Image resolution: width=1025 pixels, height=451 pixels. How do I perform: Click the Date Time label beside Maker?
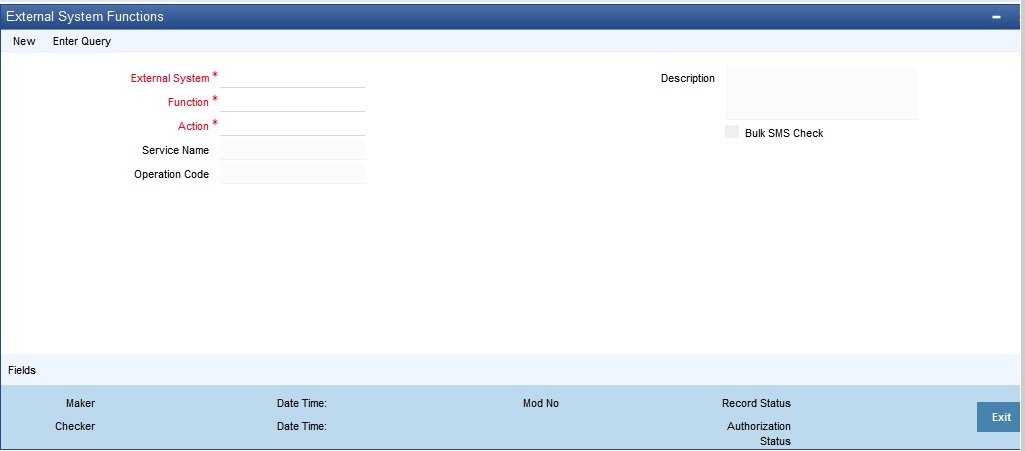(301, 403)
